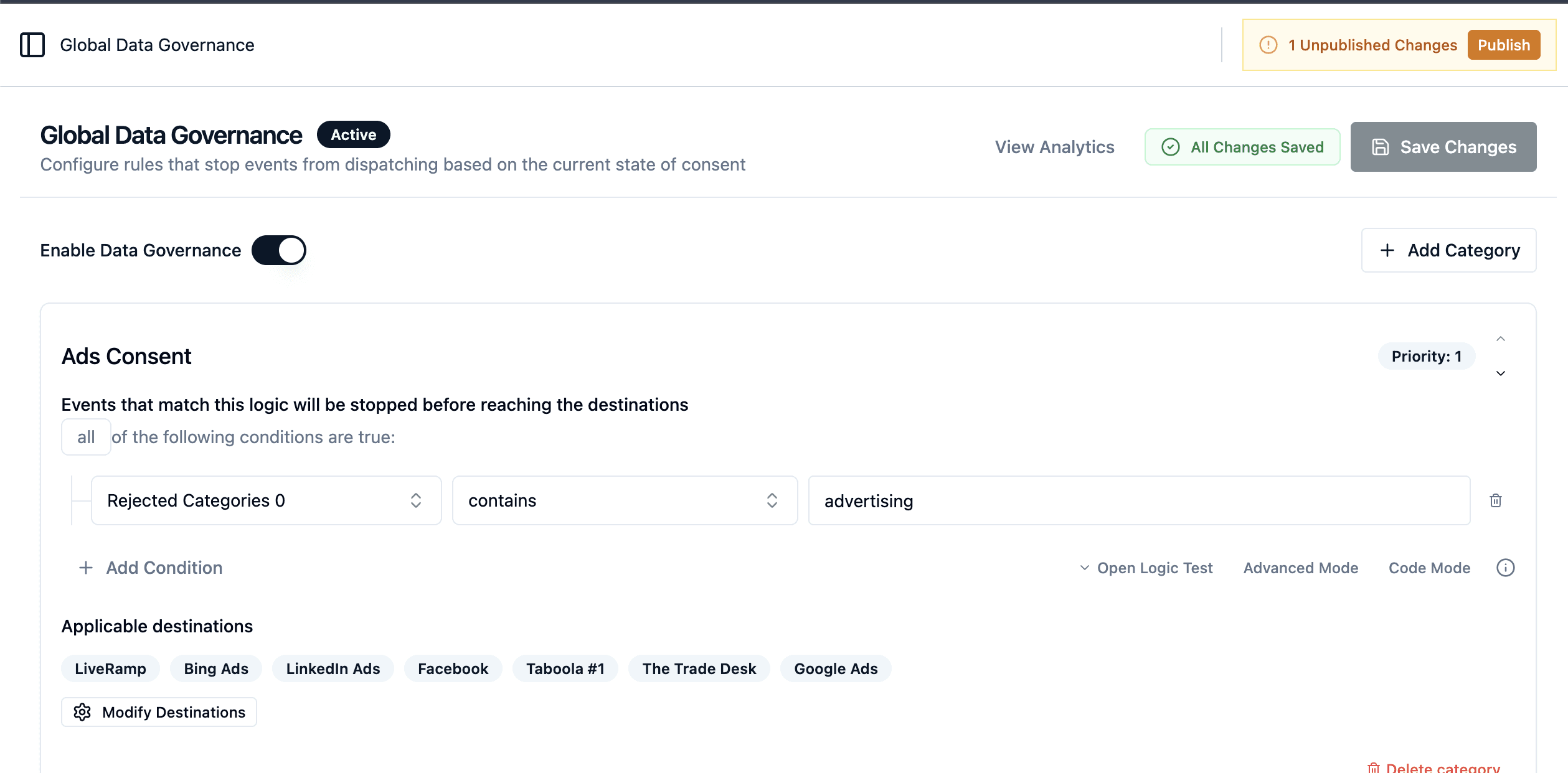Move Ads Consent priority down
The width and height of the screenshot is (1568, 773).
(x=1500, y=373)
